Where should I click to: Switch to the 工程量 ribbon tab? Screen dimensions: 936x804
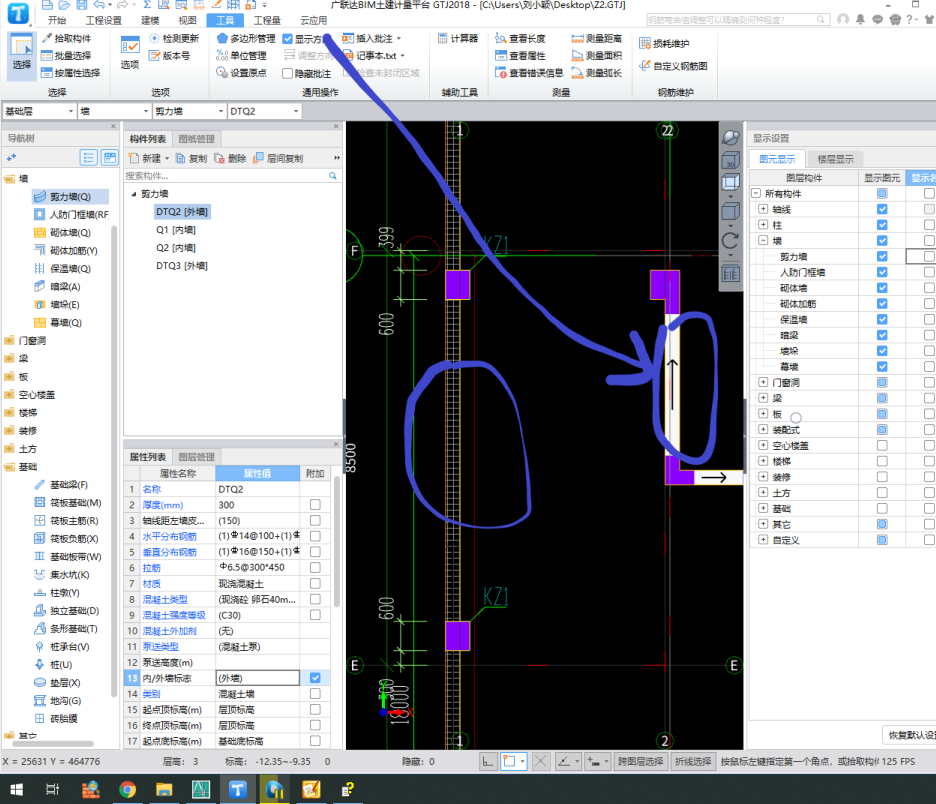267,20
